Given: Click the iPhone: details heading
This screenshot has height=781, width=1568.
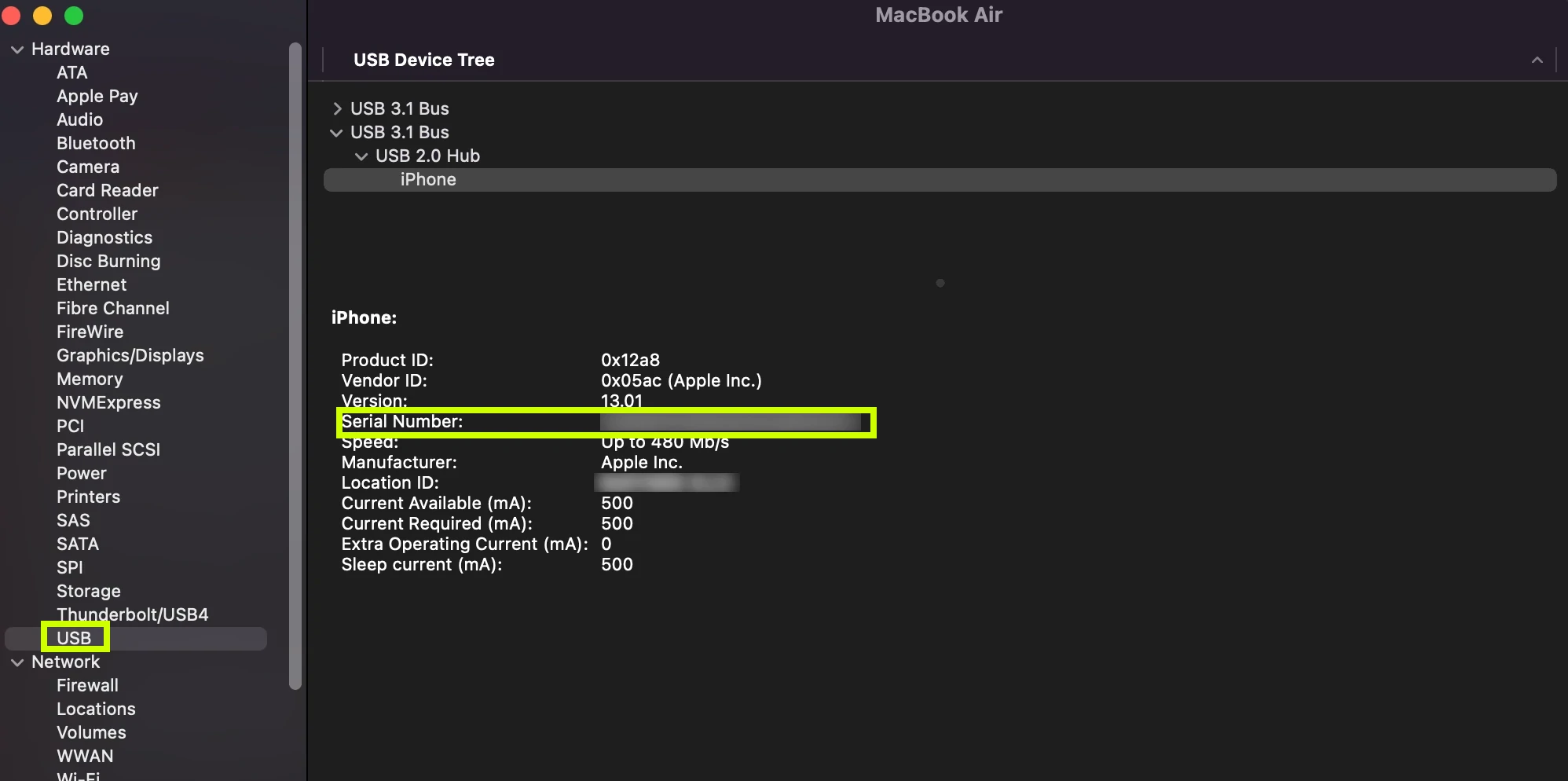Looking at the screenshot, I should click(x=364, y=317).
